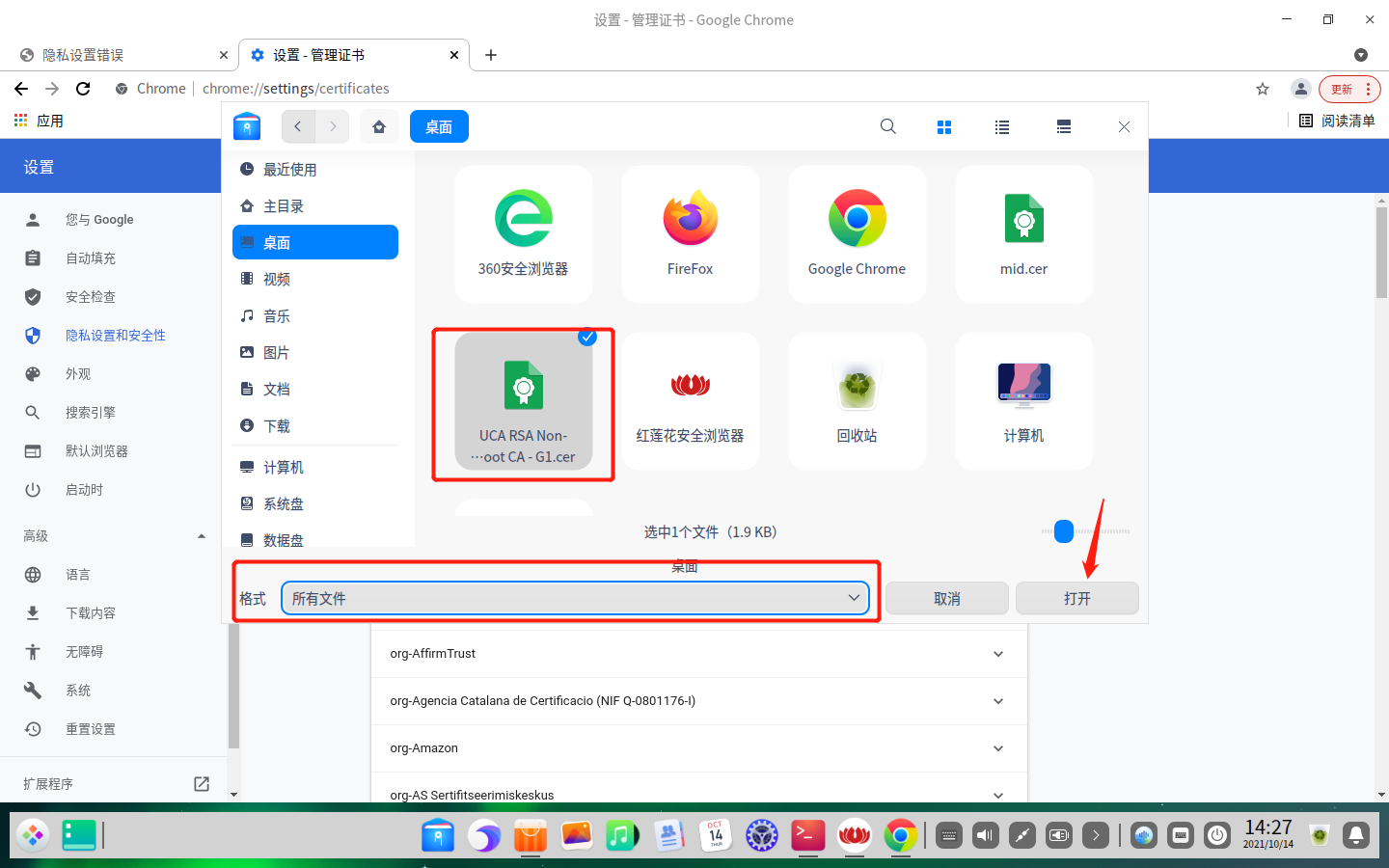Open the calendar app in the dock

[716, 835]
